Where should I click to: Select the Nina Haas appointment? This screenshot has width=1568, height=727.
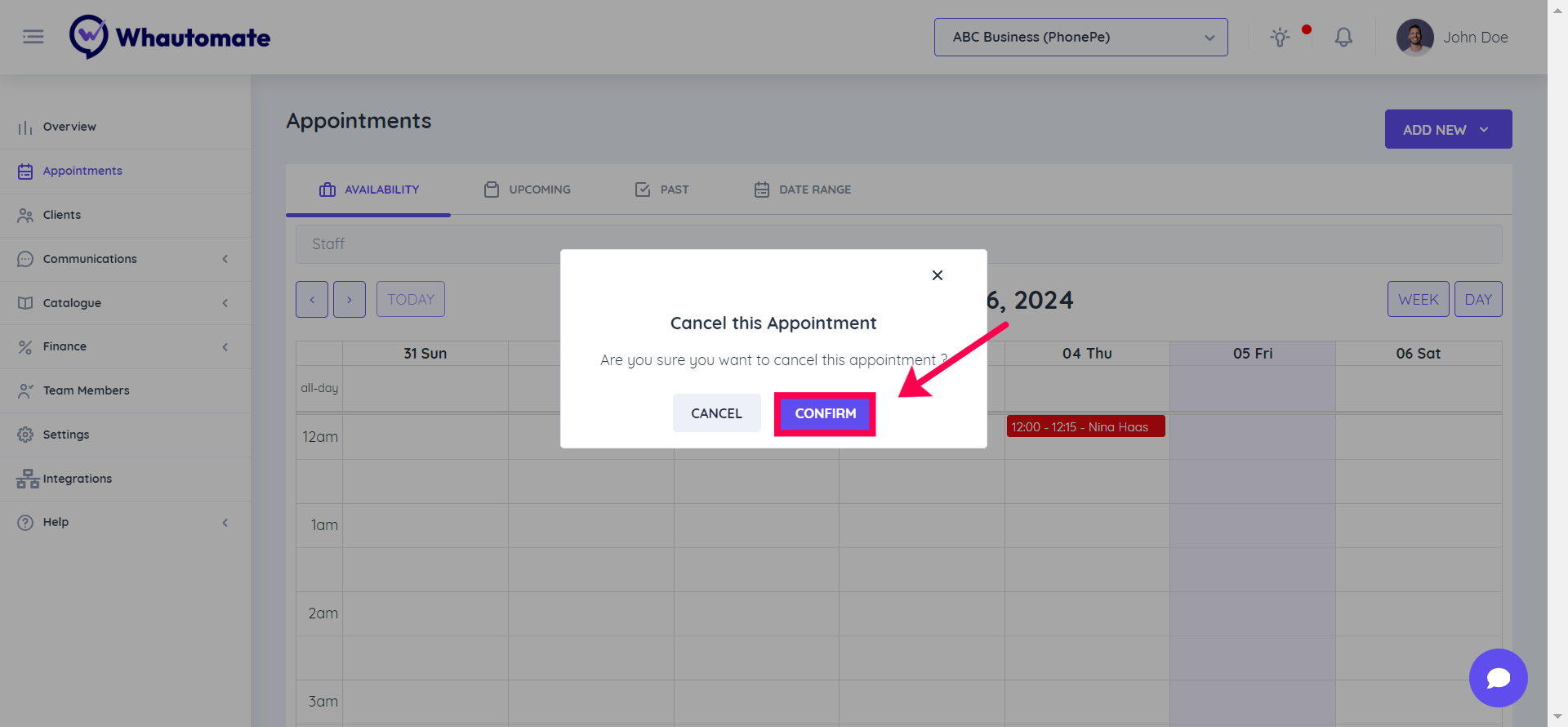coord(1085,427)
